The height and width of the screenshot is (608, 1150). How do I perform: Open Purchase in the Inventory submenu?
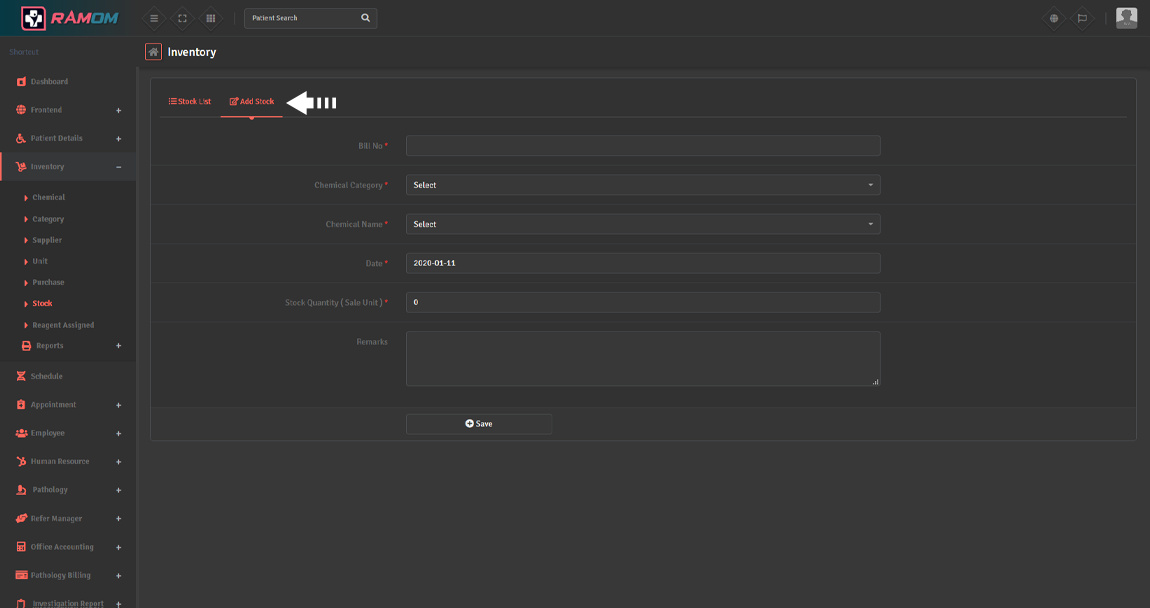point(48,282)
